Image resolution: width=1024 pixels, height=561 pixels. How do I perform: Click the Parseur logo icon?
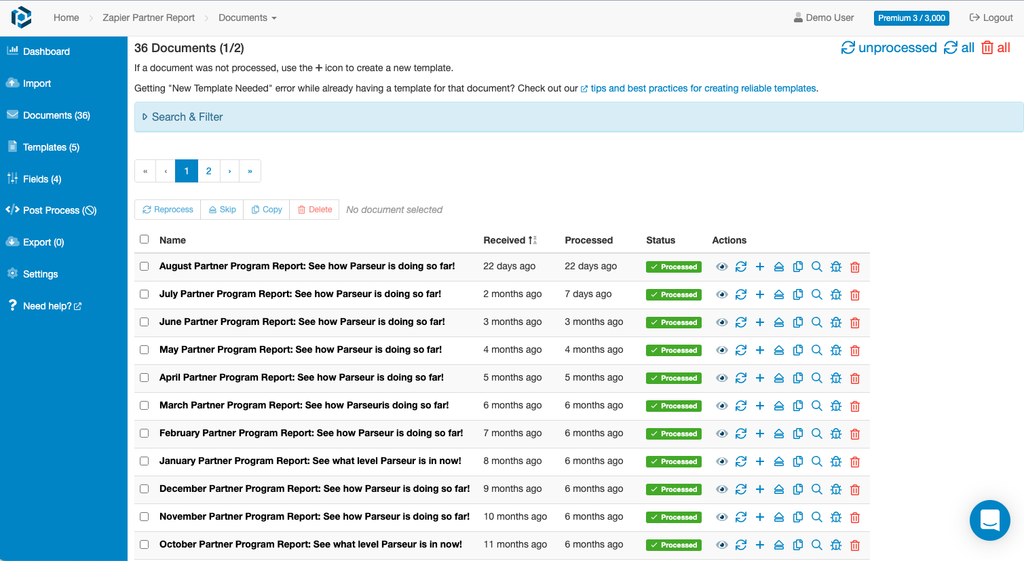[21, 17]
